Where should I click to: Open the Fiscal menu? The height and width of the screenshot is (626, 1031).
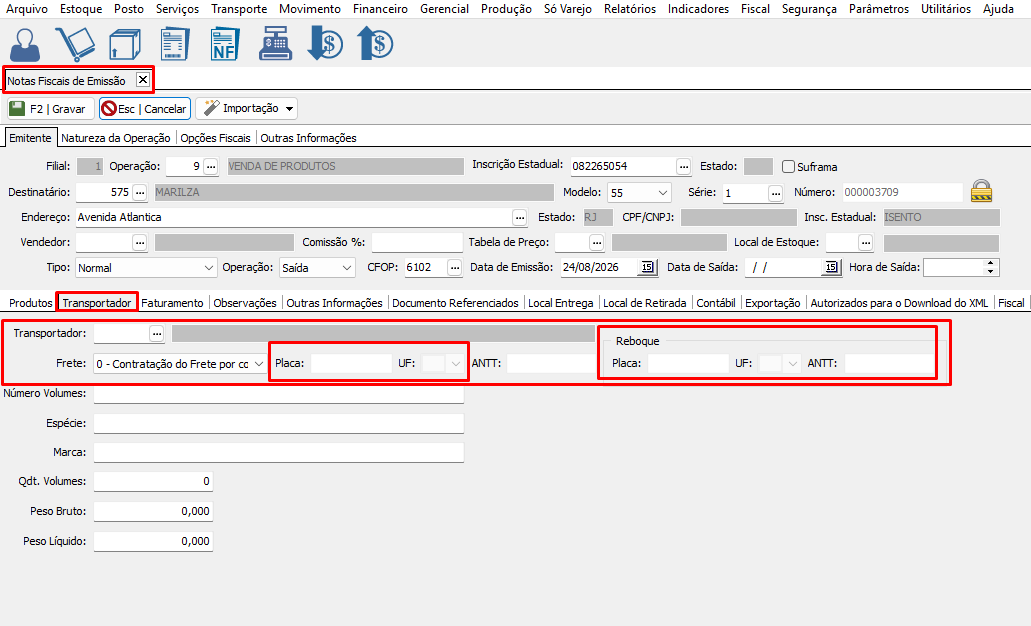[x=755, y=9]
